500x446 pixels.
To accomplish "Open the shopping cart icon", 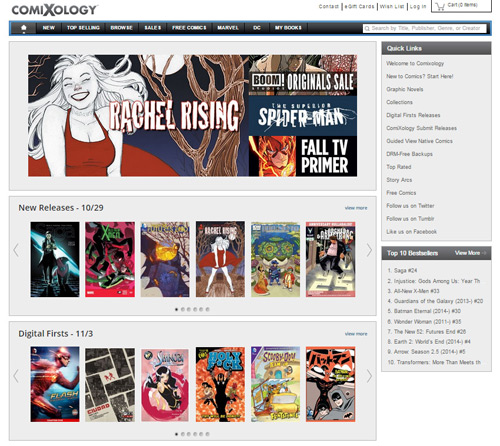I will (x=440, y=6).
